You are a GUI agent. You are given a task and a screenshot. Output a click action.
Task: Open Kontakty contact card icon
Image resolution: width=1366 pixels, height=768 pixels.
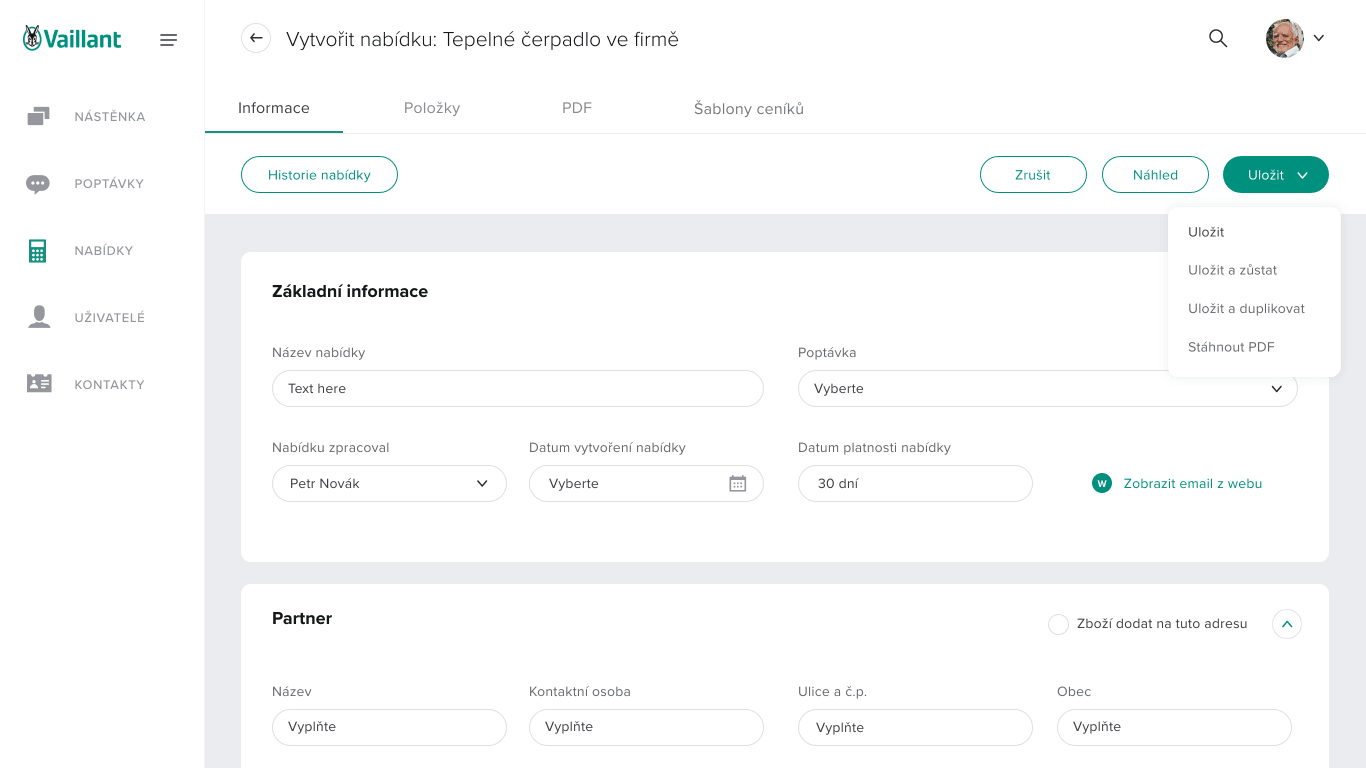tap(39, 384)
